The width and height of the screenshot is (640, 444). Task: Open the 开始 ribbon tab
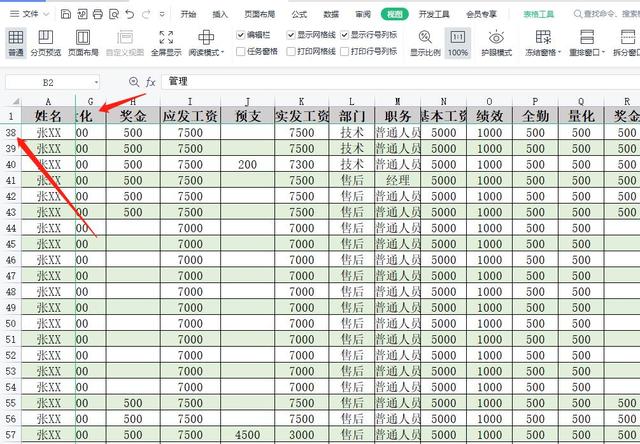coord(188,14)
